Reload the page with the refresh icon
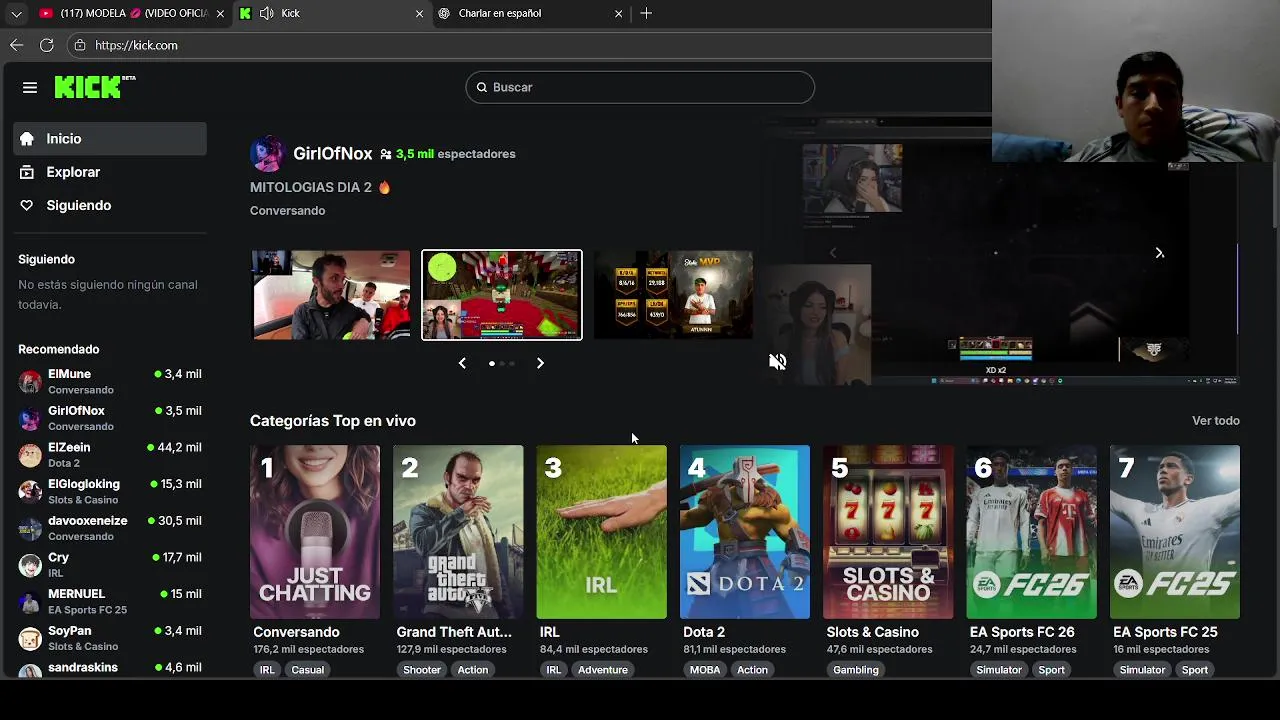This screenshot has width=1280, height=720. pyautogui.click(x=46, y=45)
